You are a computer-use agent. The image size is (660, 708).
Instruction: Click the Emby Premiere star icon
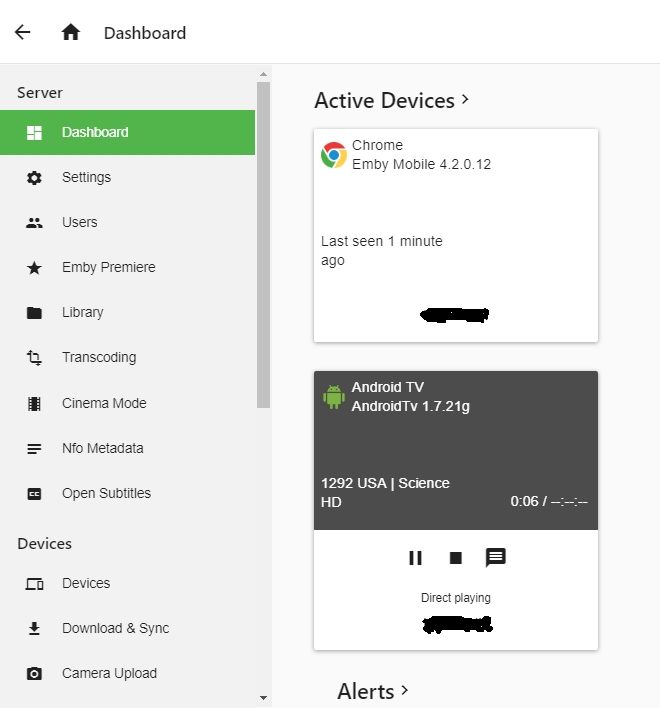click(x=34, y=268)
